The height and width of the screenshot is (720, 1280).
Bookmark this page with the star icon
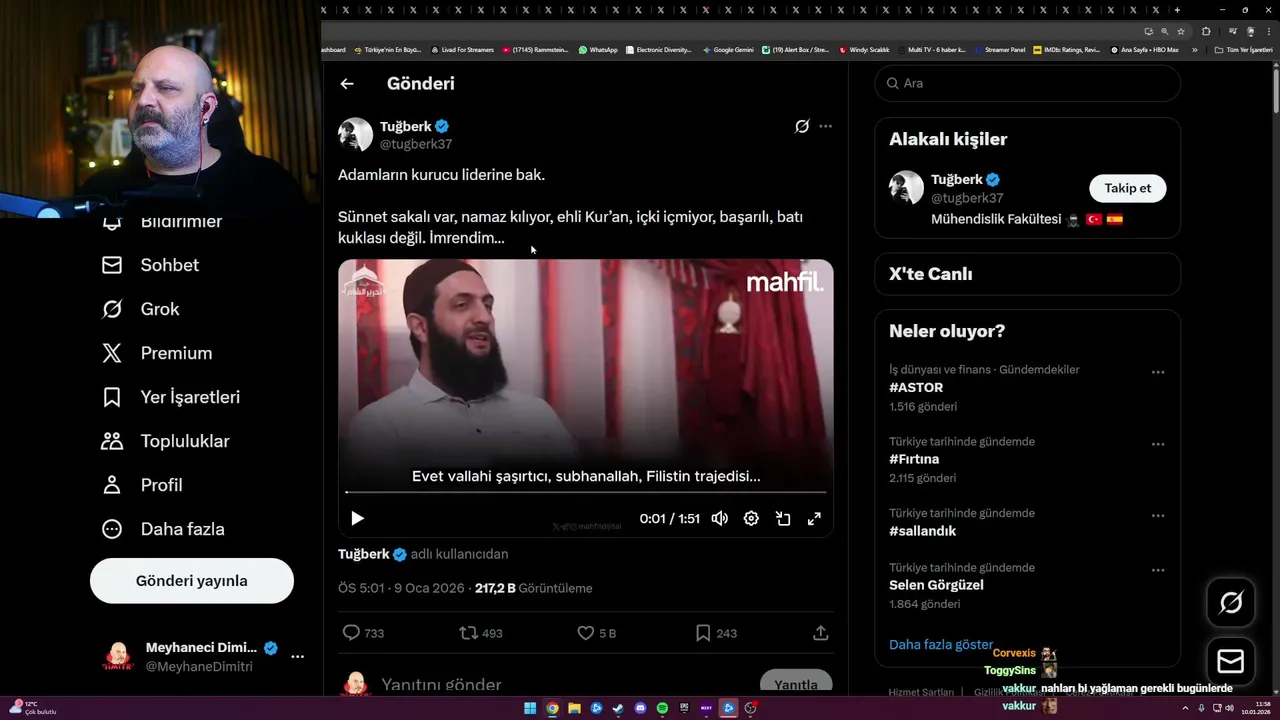(1181, 31)
